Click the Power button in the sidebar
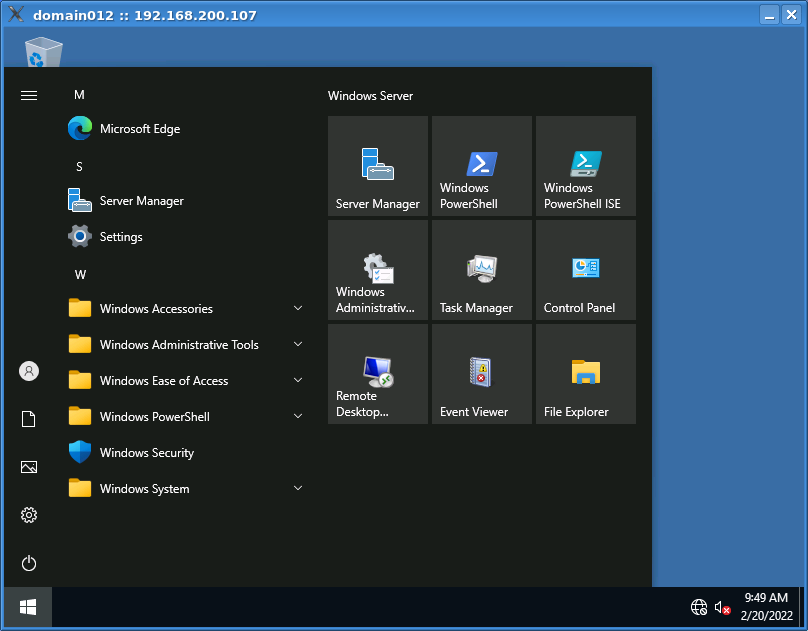Screen dimensions: 808x631 [x=29, y=563]
